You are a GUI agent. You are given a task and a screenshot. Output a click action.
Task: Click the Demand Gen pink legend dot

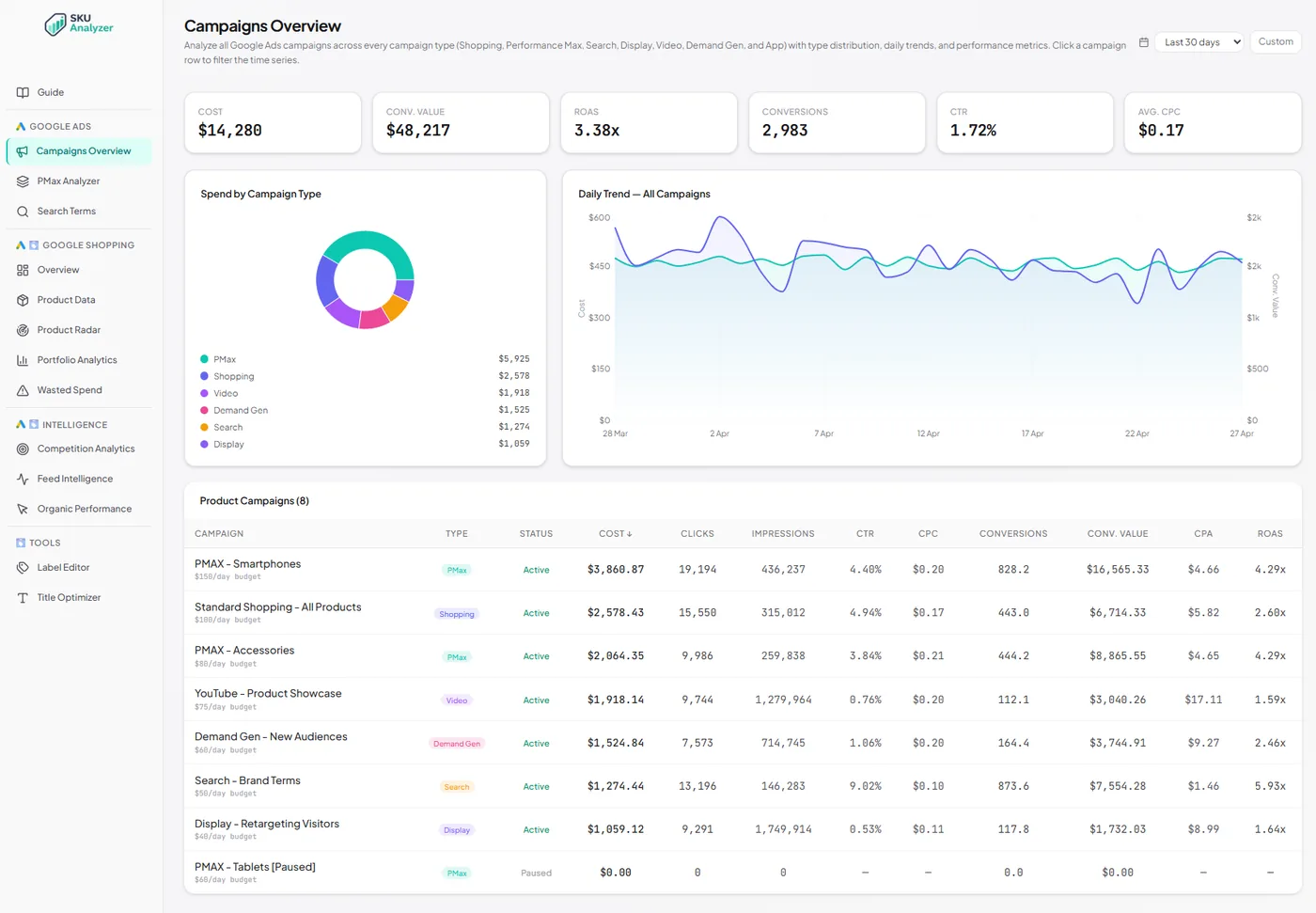204,410
